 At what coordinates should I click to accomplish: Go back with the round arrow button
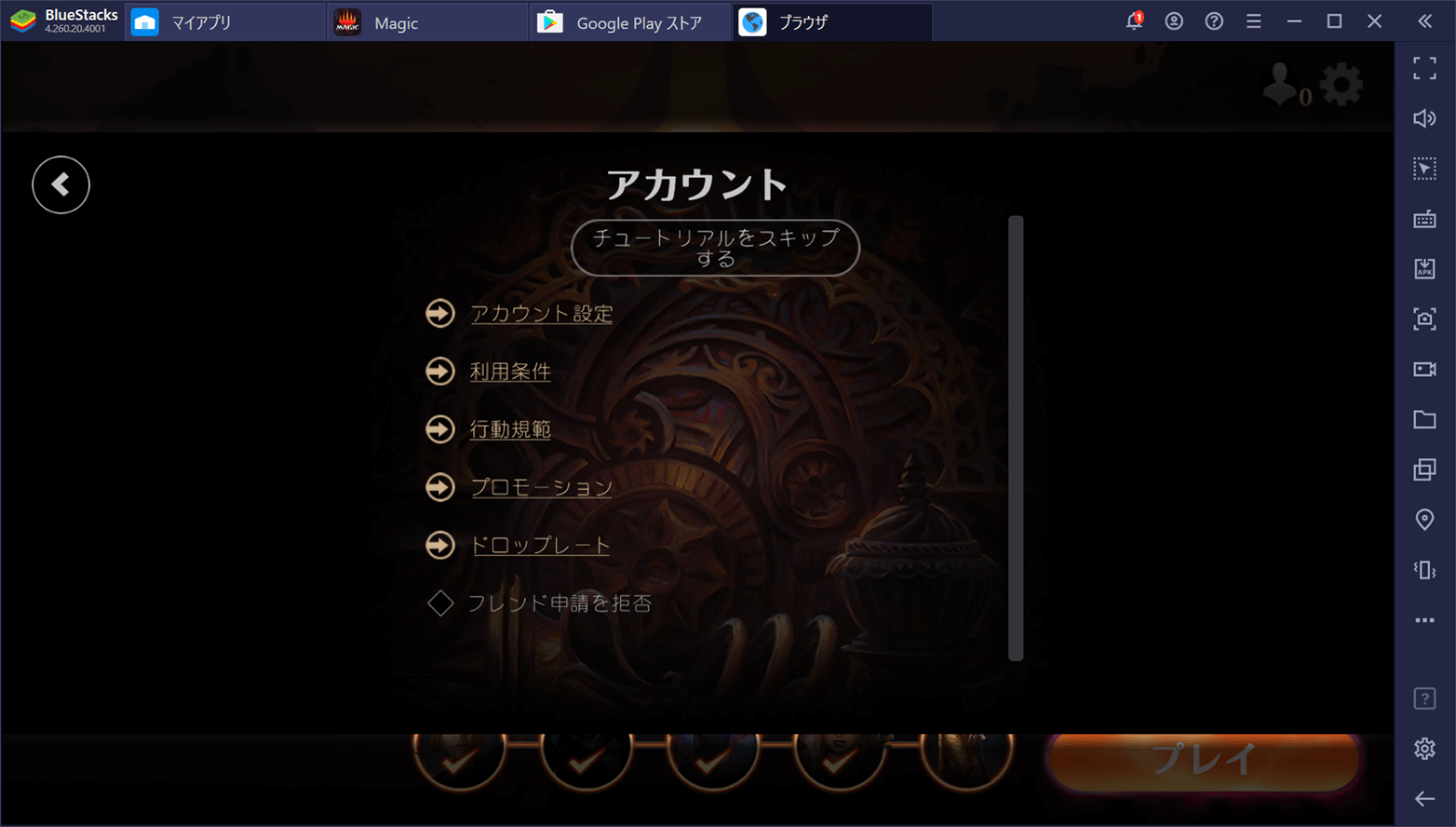[61, 184]
